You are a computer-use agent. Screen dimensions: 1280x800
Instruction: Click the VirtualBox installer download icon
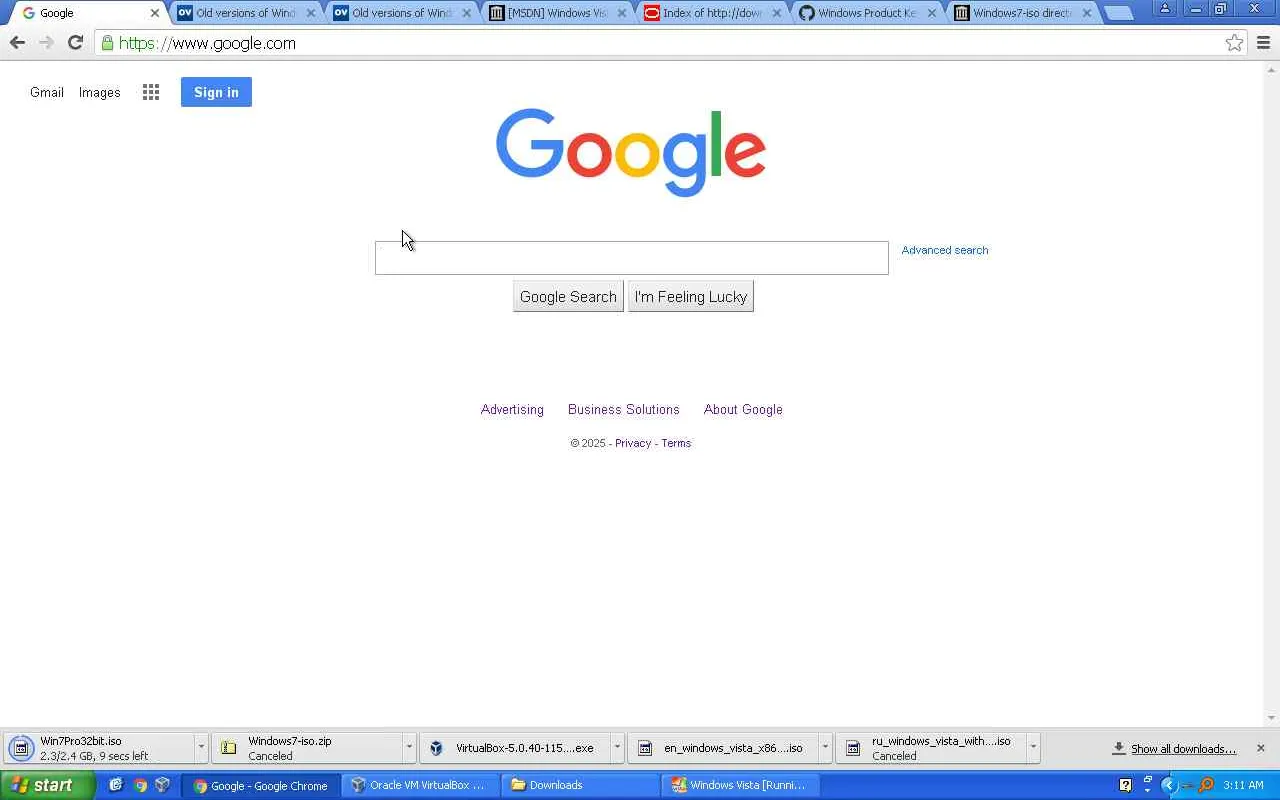(x=436, y=748)
